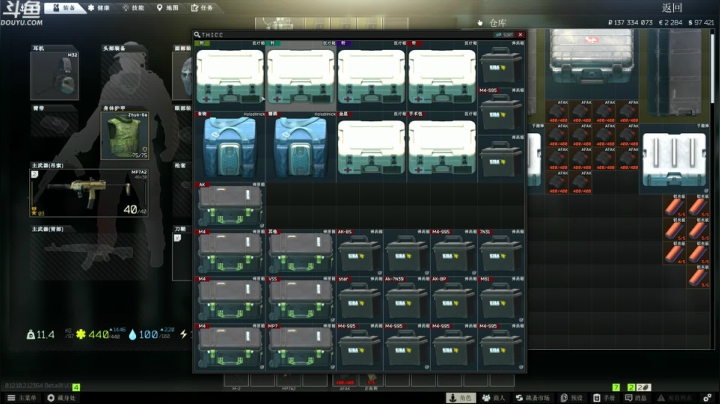The width and height of the screenshot is (720, 404).
Task: Select the purple-tagged medical case
Action: tap(371, 76)
